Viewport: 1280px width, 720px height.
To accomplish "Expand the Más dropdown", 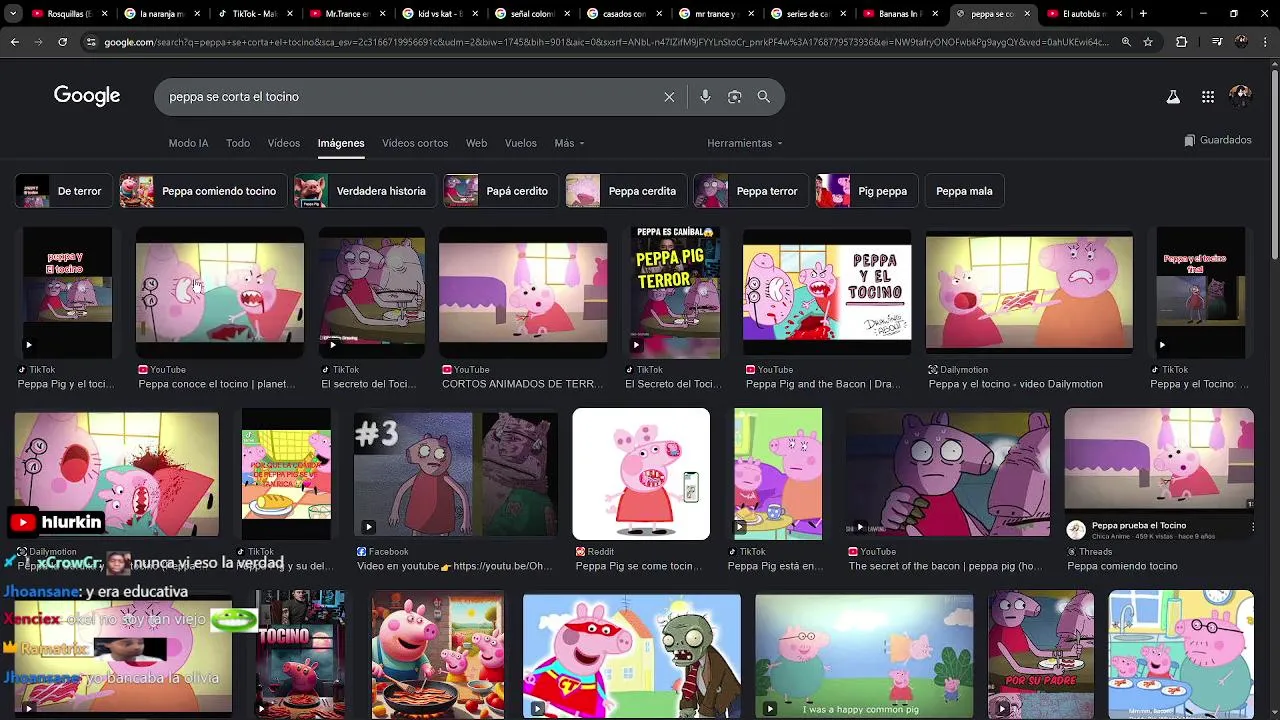I will pyautogui.click(x=569, y=143).
